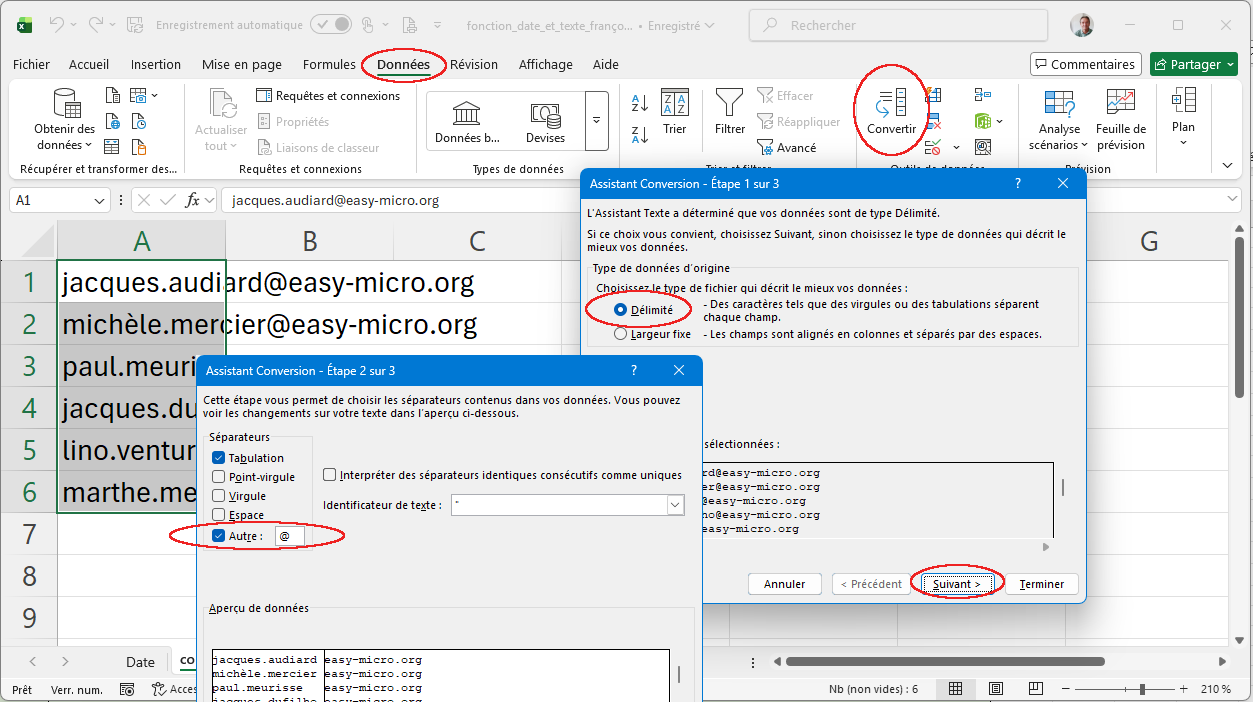Open the Formules ribbon tab
Image resolution: width=1253 pixels, height=702 pixels.
329,65
